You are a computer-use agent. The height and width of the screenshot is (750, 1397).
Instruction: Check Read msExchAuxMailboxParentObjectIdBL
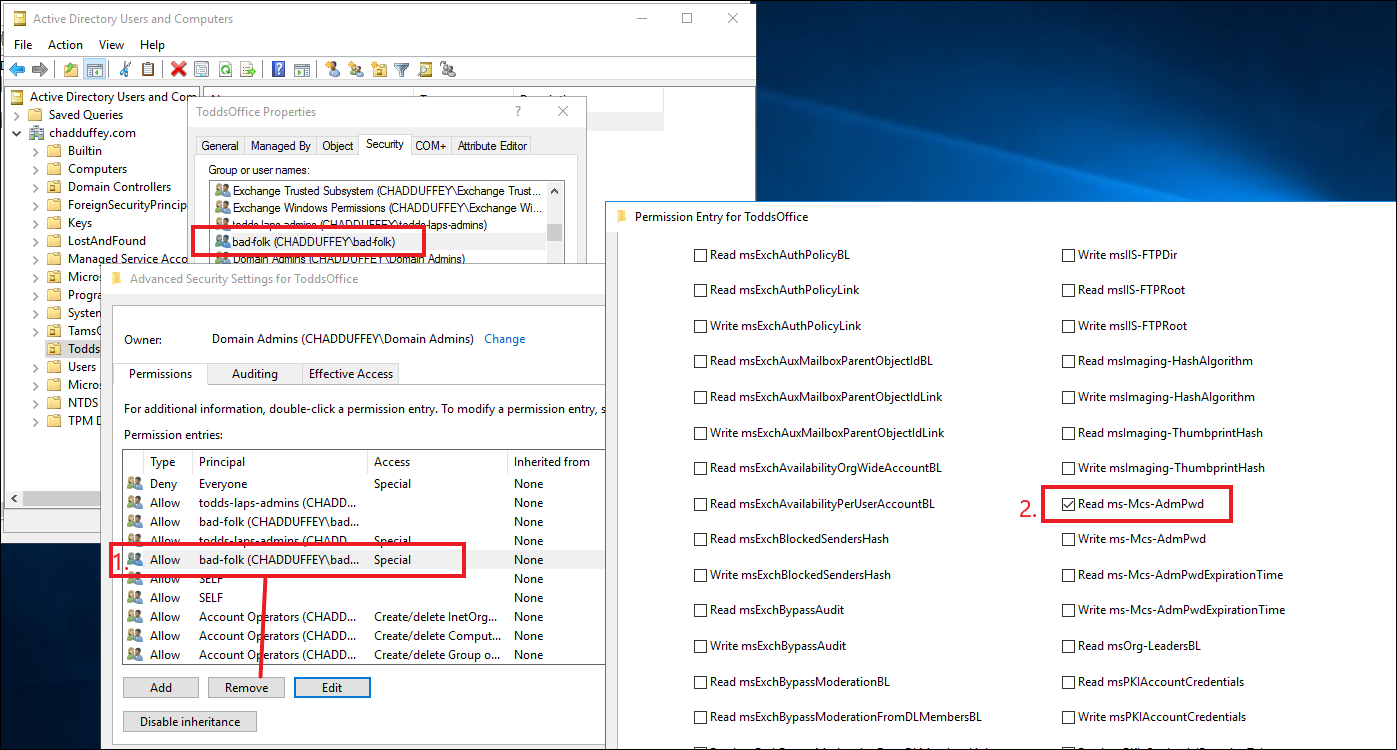[x=700, y=361]
